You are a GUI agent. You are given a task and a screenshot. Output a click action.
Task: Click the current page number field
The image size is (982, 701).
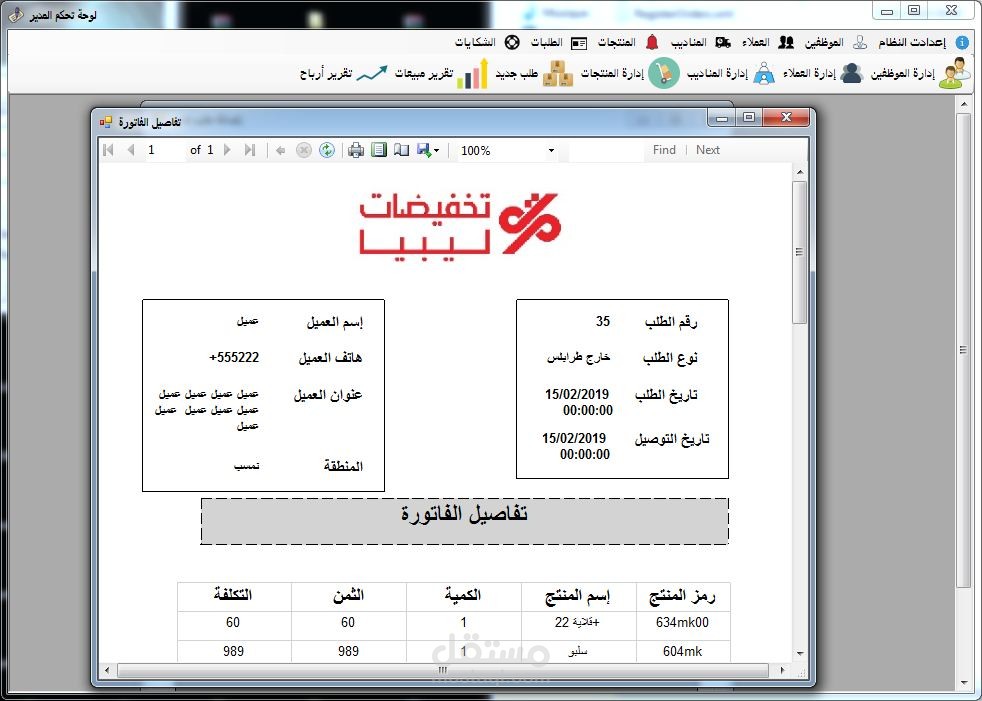pyautogui.click(x=165, y=150)
